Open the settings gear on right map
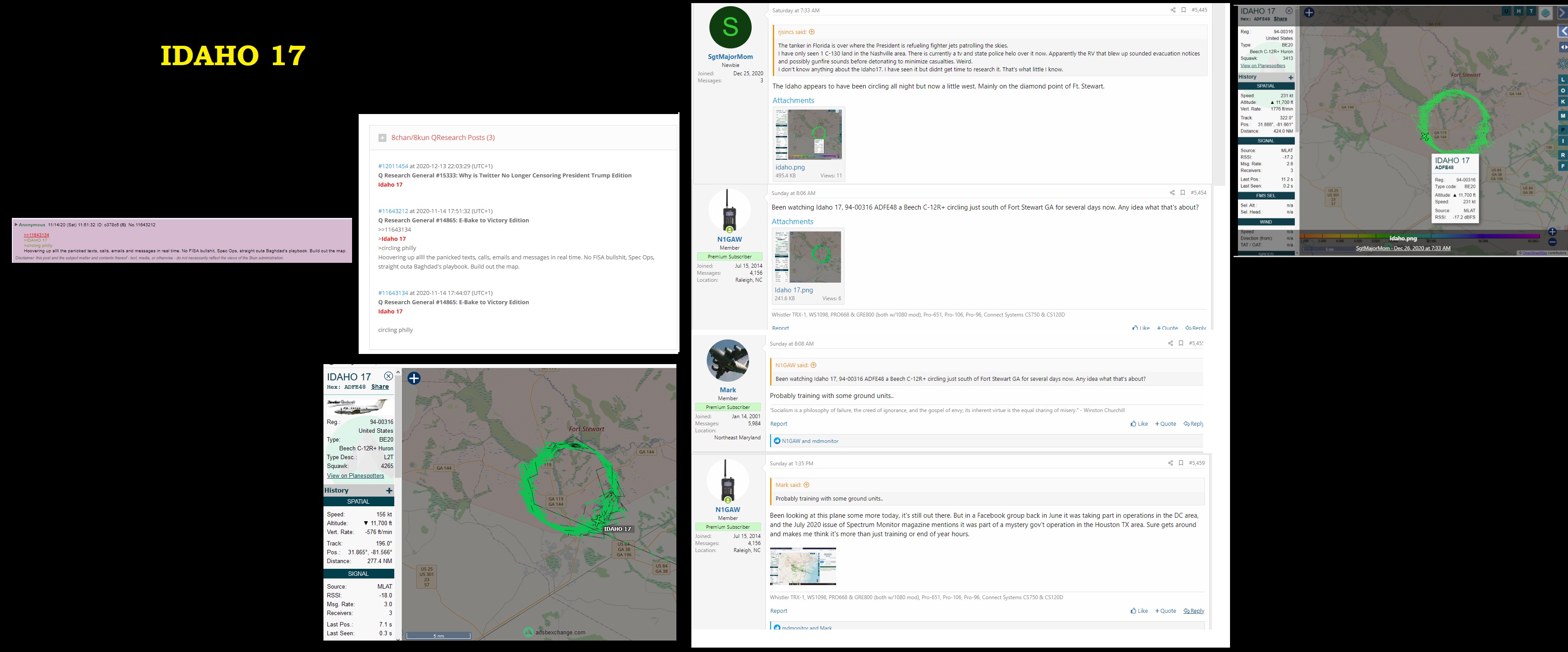Screen dimensions: 1568x652 [1563, 64]
